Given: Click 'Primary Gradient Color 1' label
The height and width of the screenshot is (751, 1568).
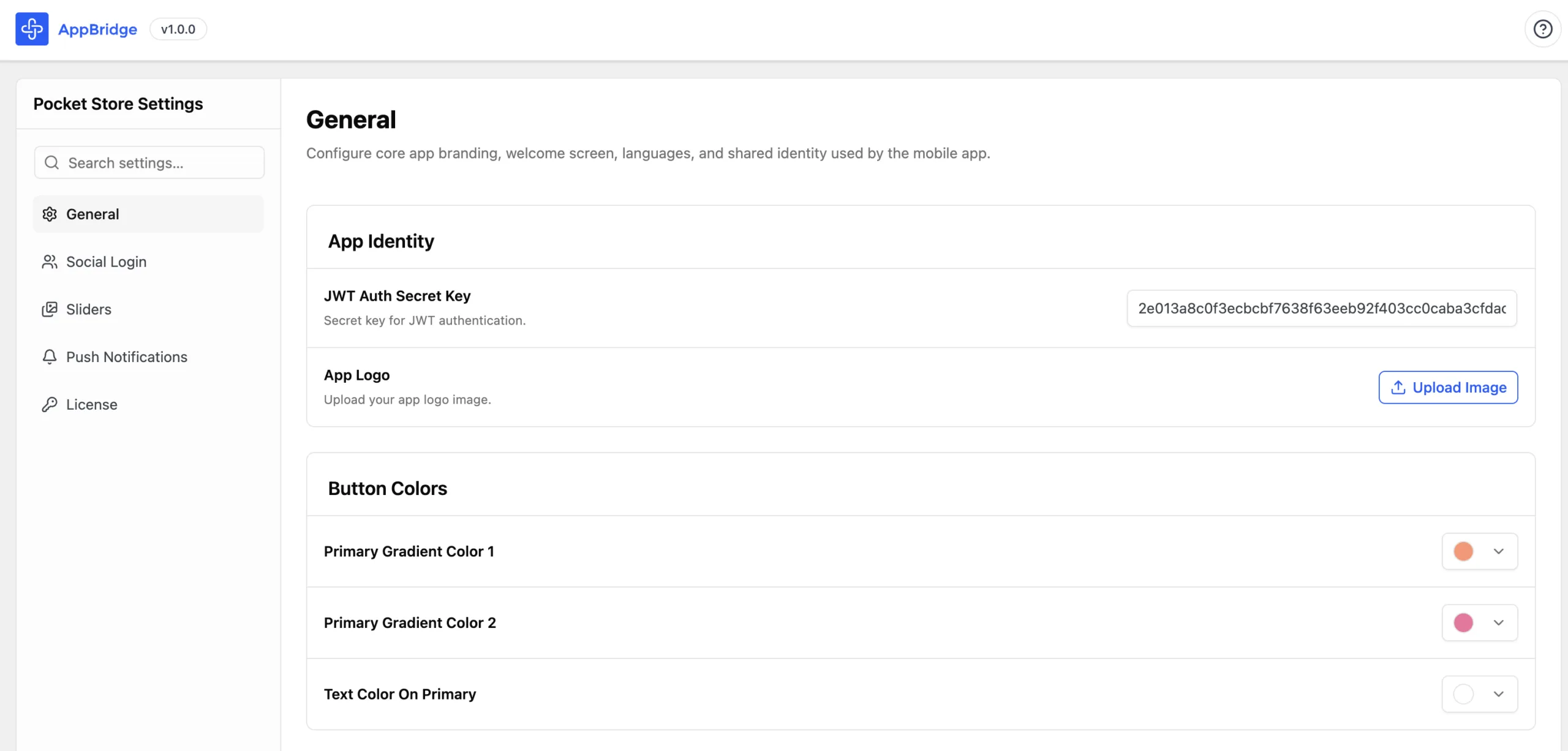Looking at the screenshot, I should click(x=409, y=551).
